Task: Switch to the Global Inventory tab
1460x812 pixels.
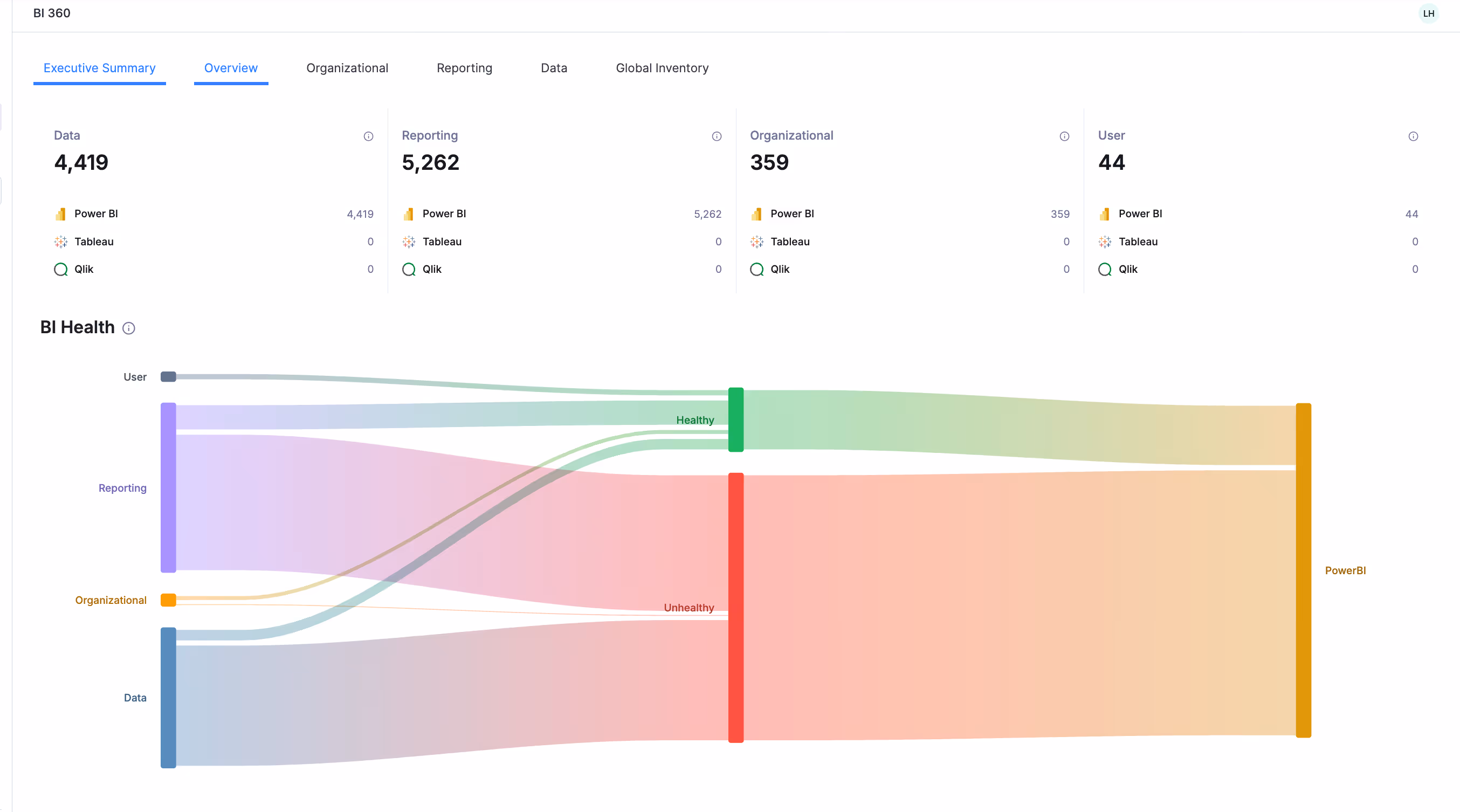Action: 663,68
